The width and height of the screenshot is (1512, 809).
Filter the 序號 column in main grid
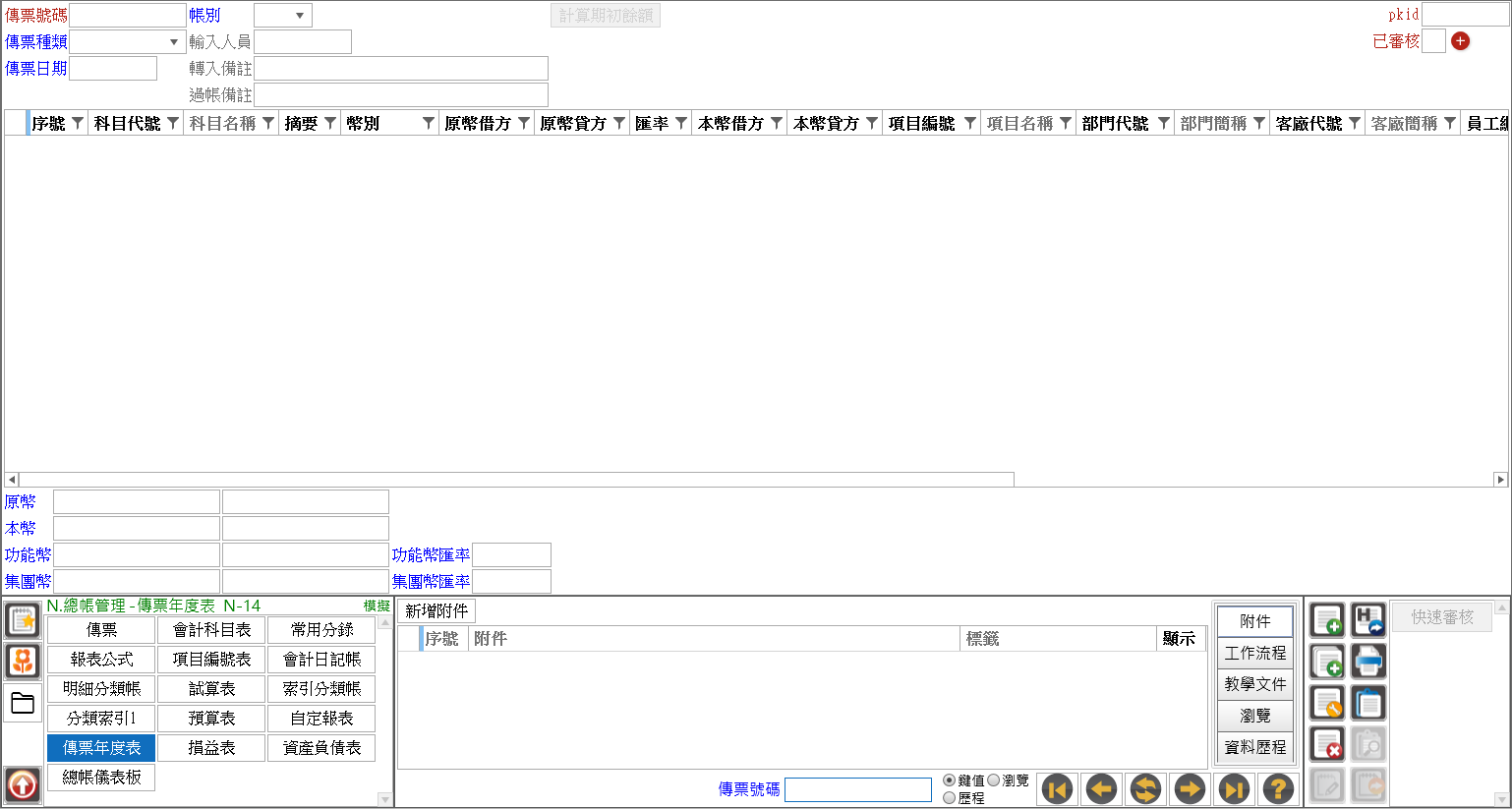tap(78, 123)
